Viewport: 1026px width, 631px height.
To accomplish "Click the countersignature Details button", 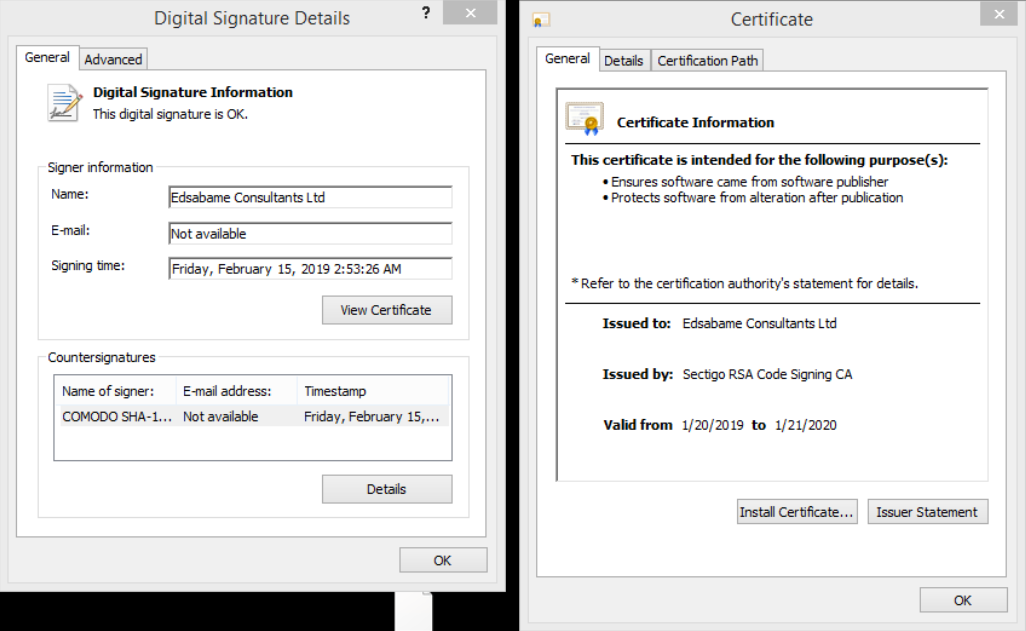I will [x=386, y=489].
